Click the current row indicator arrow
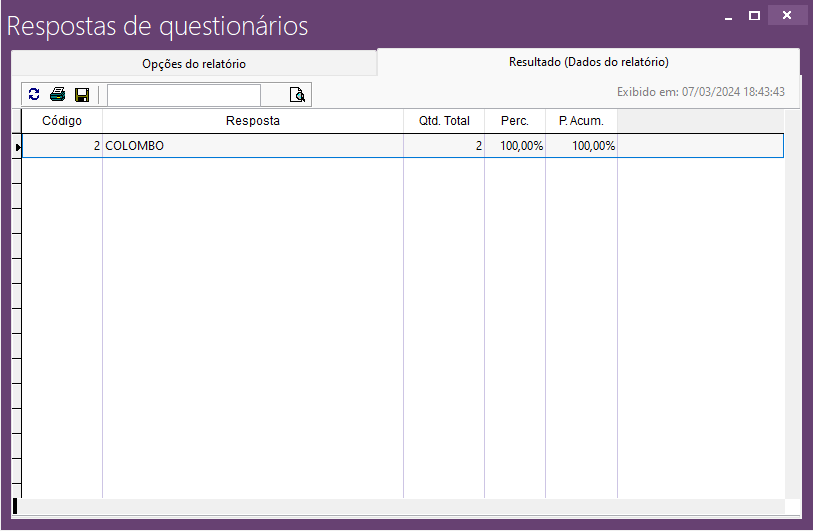Viewport: 813px width, 531px height. pos(17,147)
